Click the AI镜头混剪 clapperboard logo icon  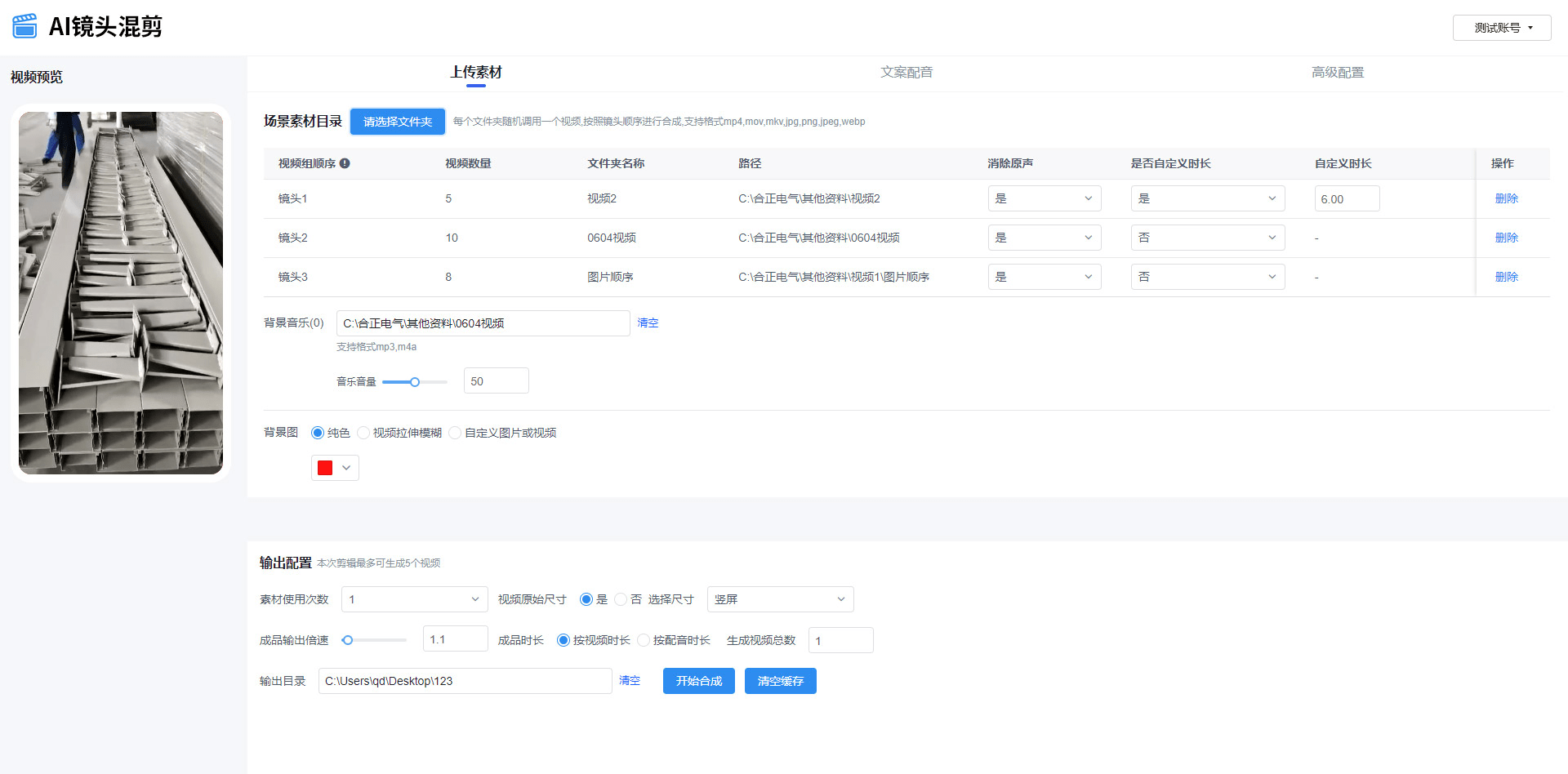24,26
